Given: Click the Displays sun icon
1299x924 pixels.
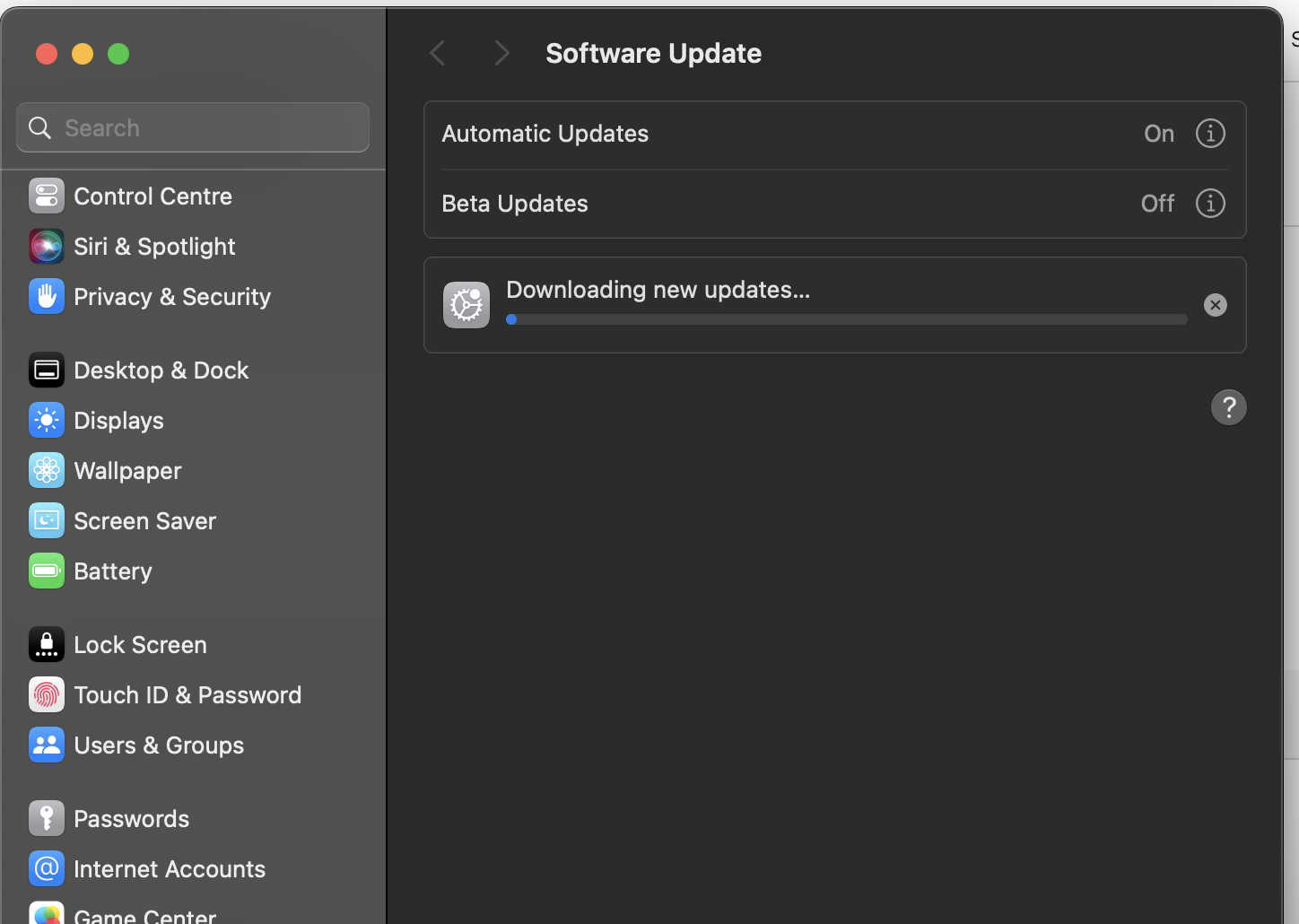Looking at the screenshot, I should pyautogui.click(x=47, y=420).
